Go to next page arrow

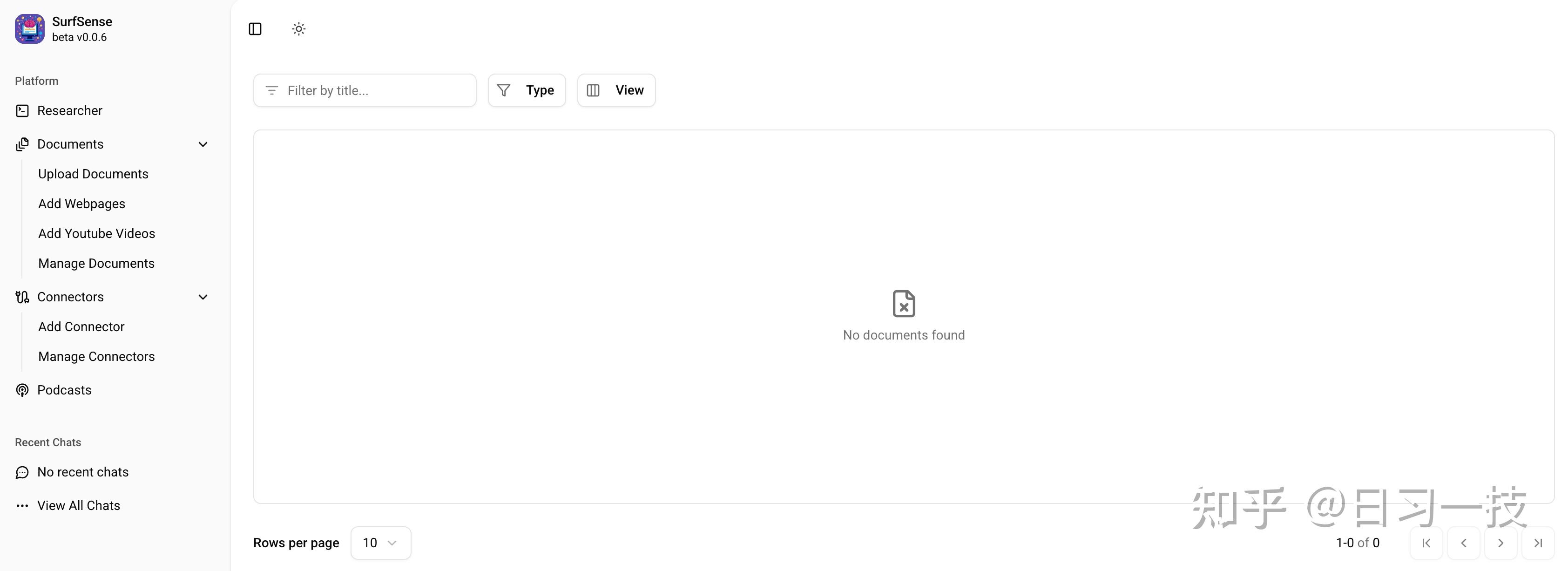1500,543
